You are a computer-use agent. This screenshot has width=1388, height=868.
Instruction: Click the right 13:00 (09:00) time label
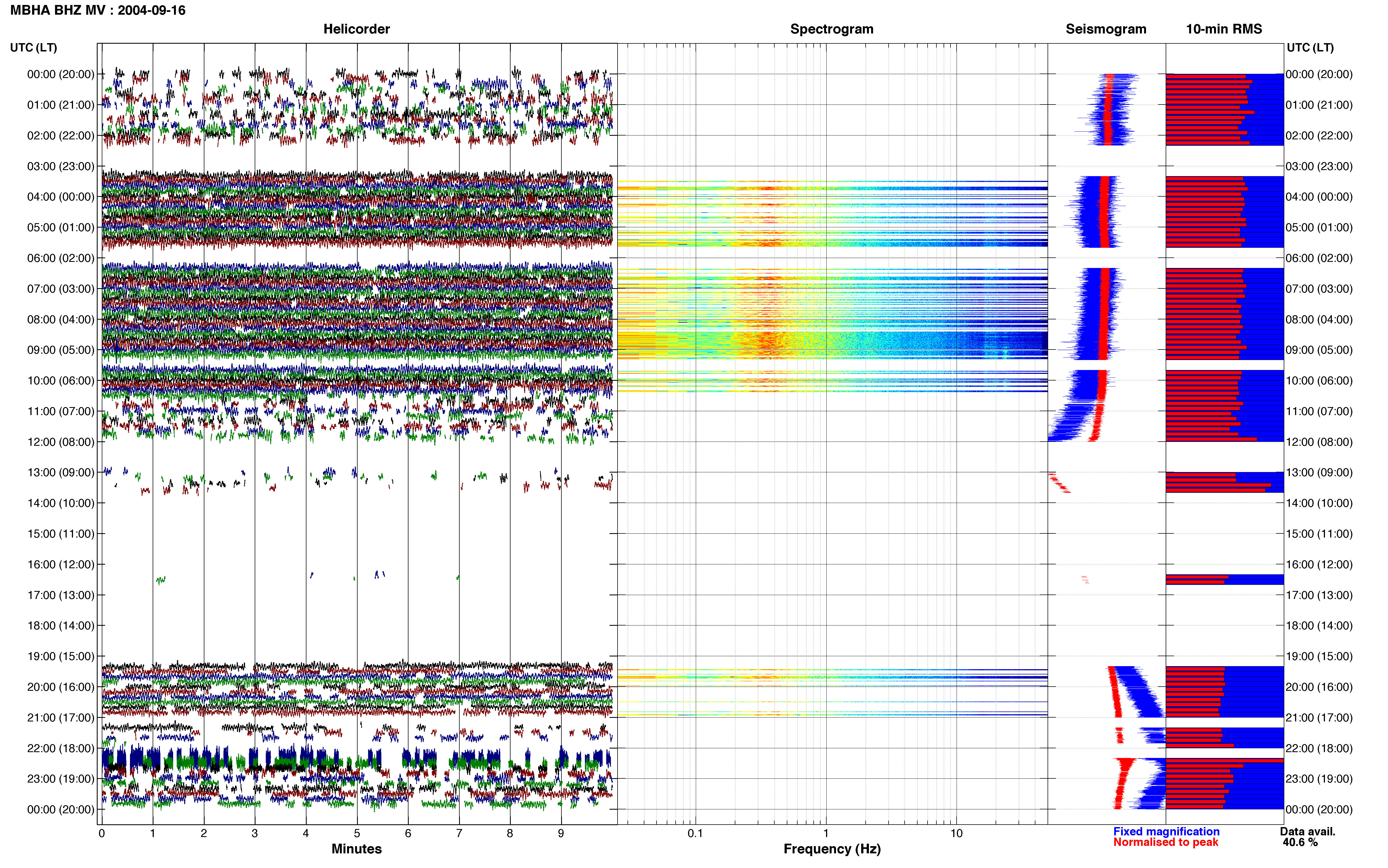tap(1319, 473)
